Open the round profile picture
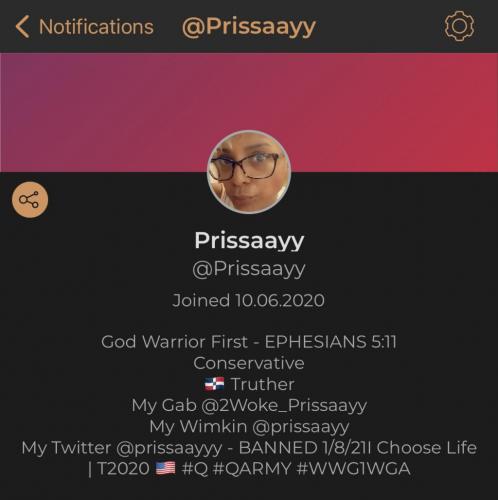 pyautogui.click(x=249, y=172)
